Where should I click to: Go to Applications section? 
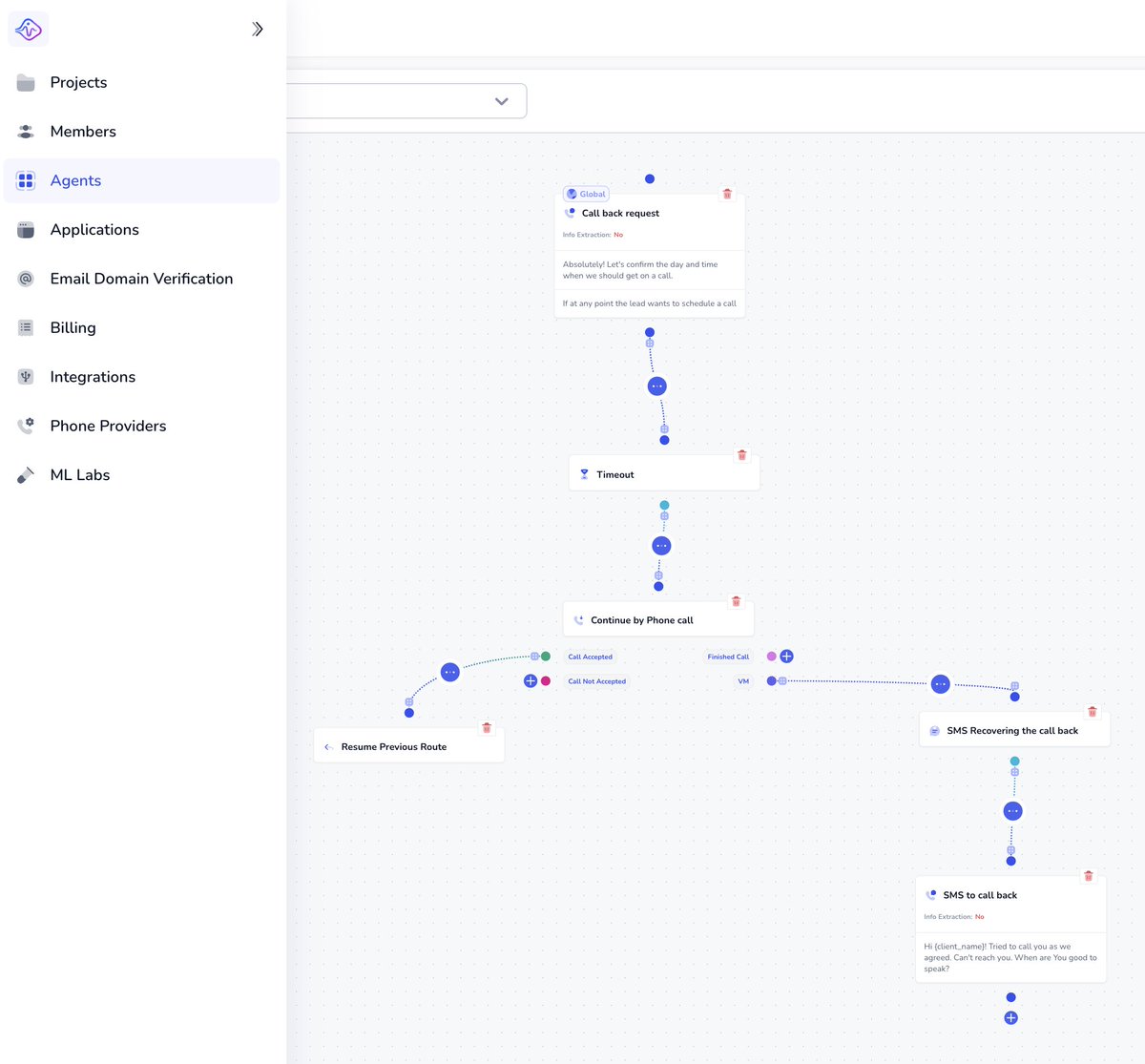(141, 230)
